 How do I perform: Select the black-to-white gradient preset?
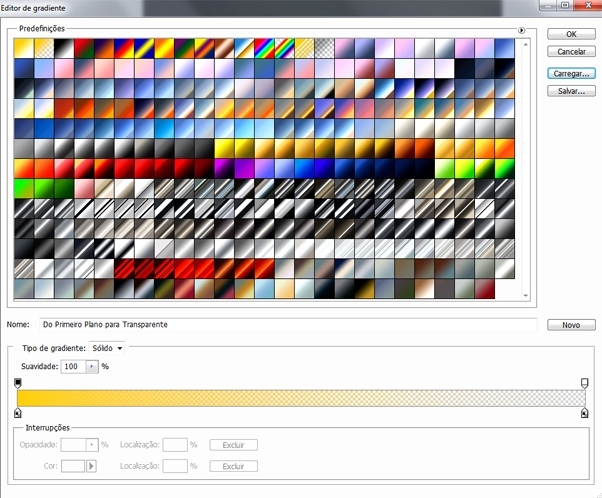pyautogui.click(x=64, y=48)
